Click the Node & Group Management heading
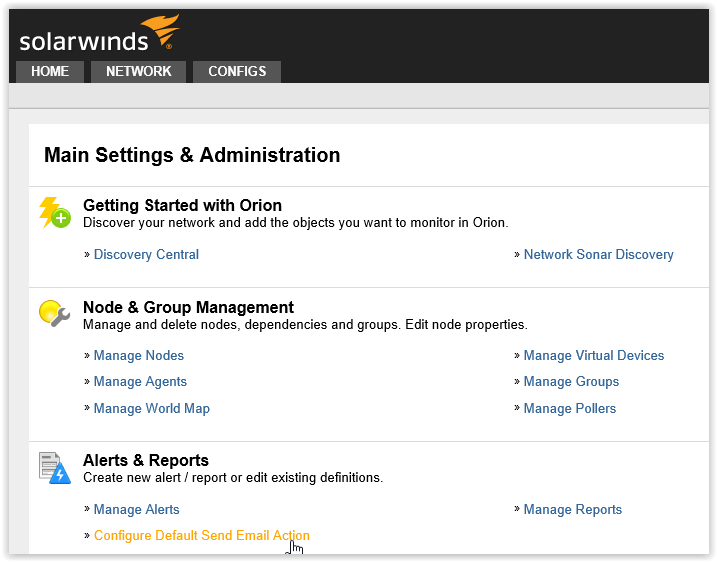This screenshot has width=717, height=562. tap(188, 307)
